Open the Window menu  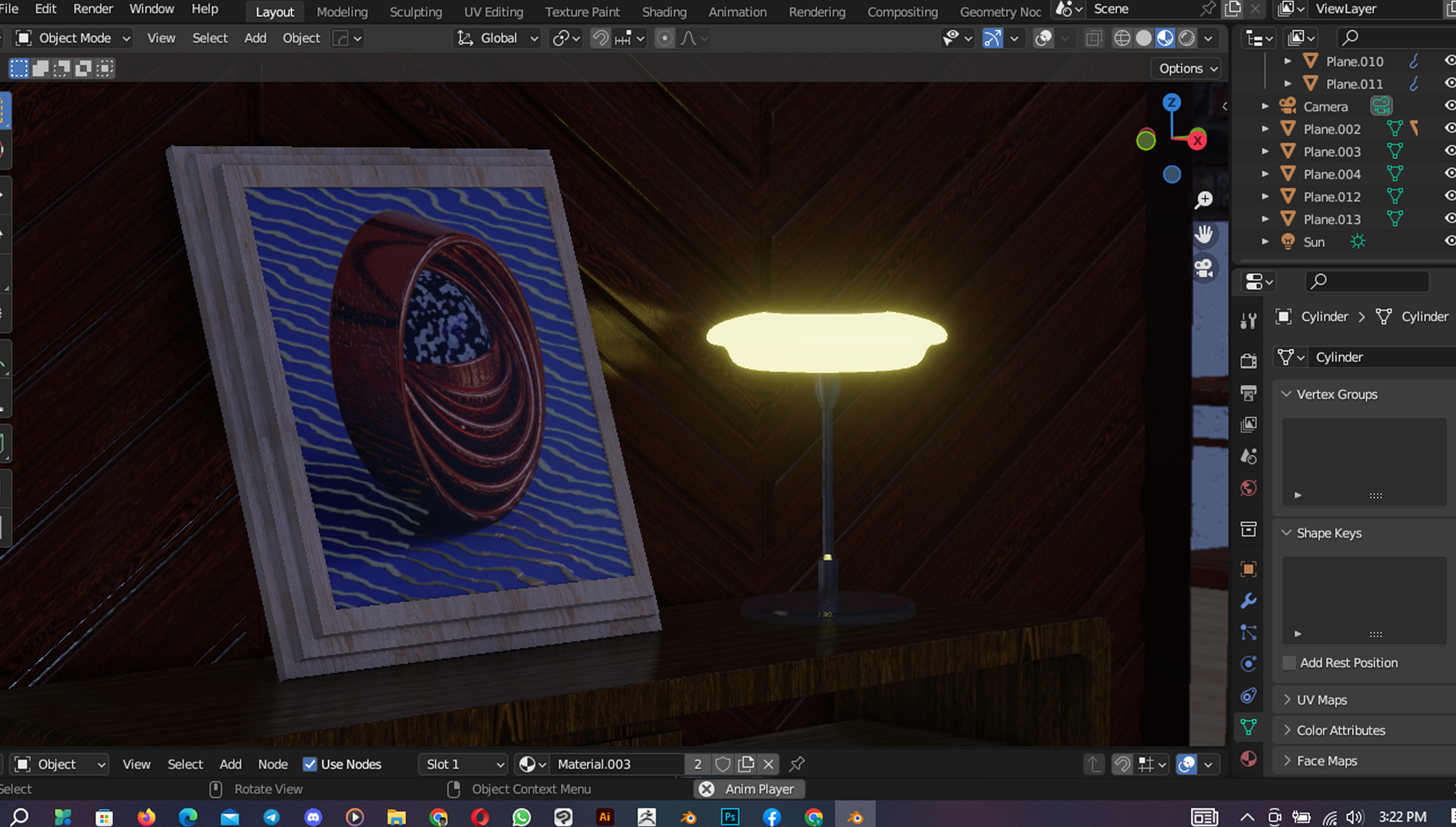point(152,9)
